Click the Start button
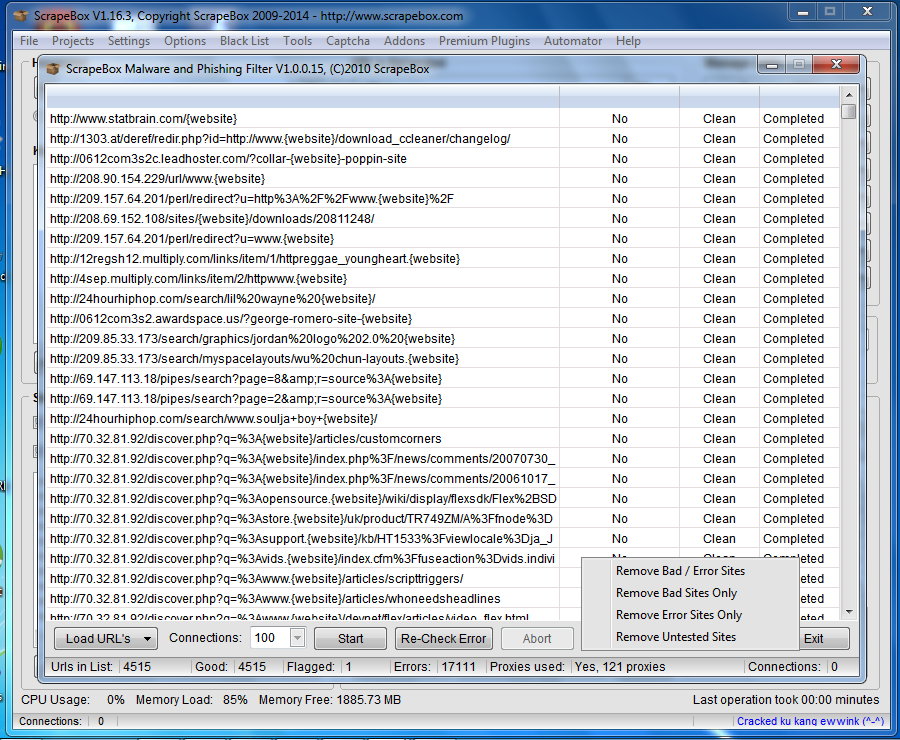 (x=350, y=638)
